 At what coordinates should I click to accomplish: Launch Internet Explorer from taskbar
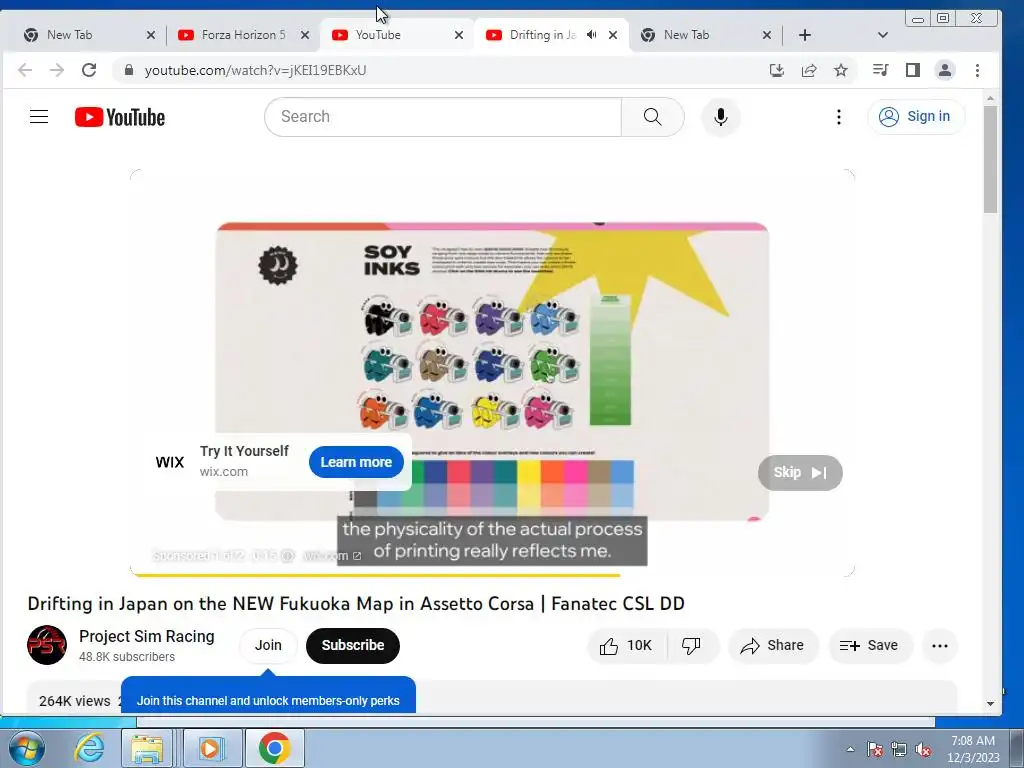click(x=89, y=748)
